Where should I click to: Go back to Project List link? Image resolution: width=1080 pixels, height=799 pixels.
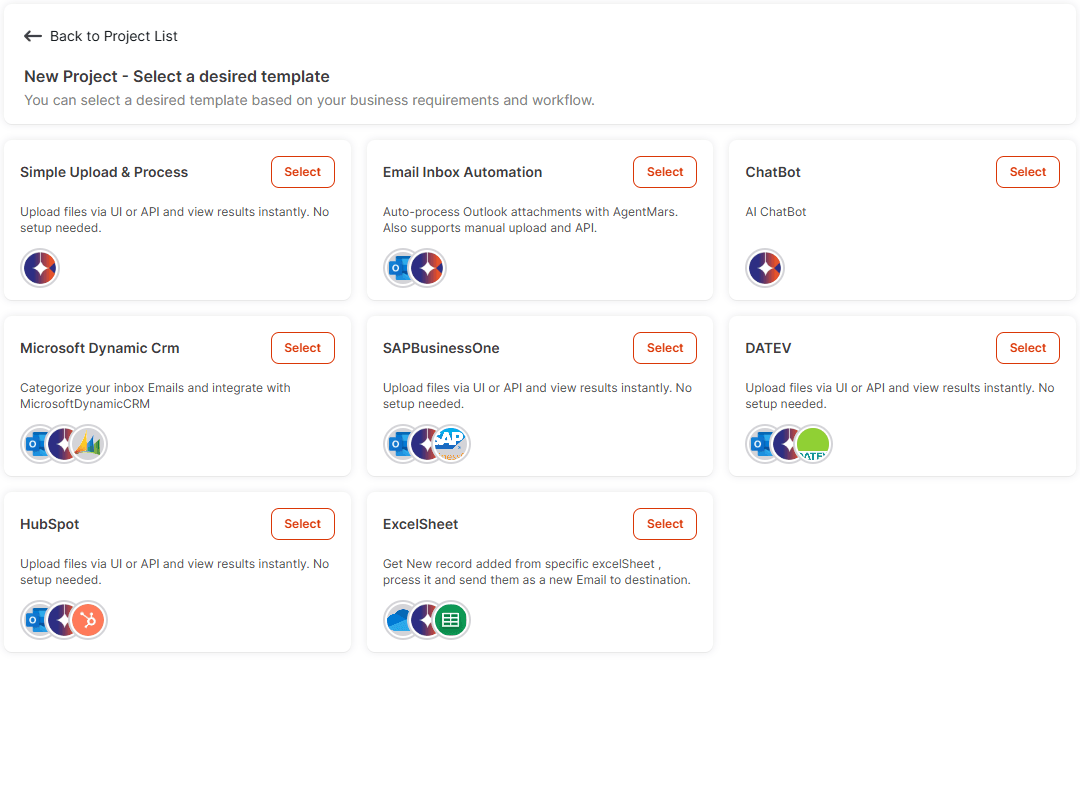(114, 37)
